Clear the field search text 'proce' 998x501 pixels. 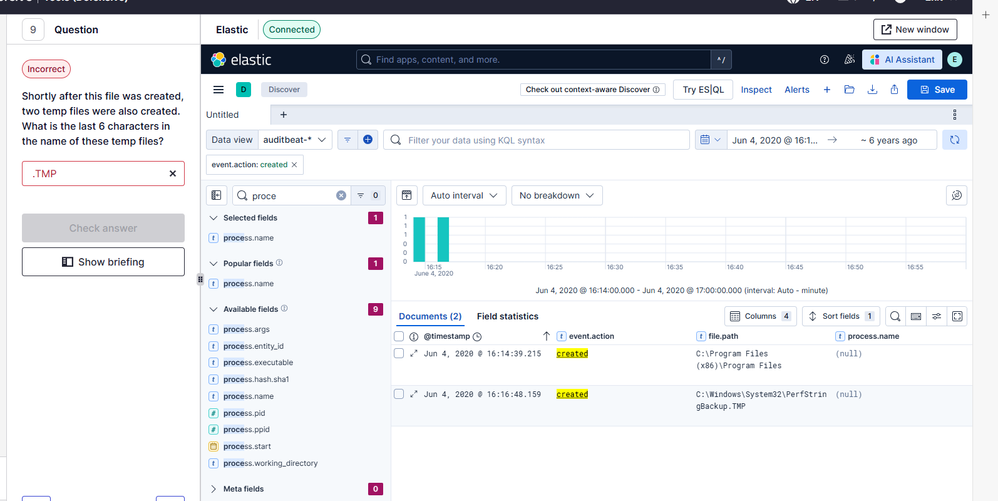pyautogui.click(x=341, y=196)
